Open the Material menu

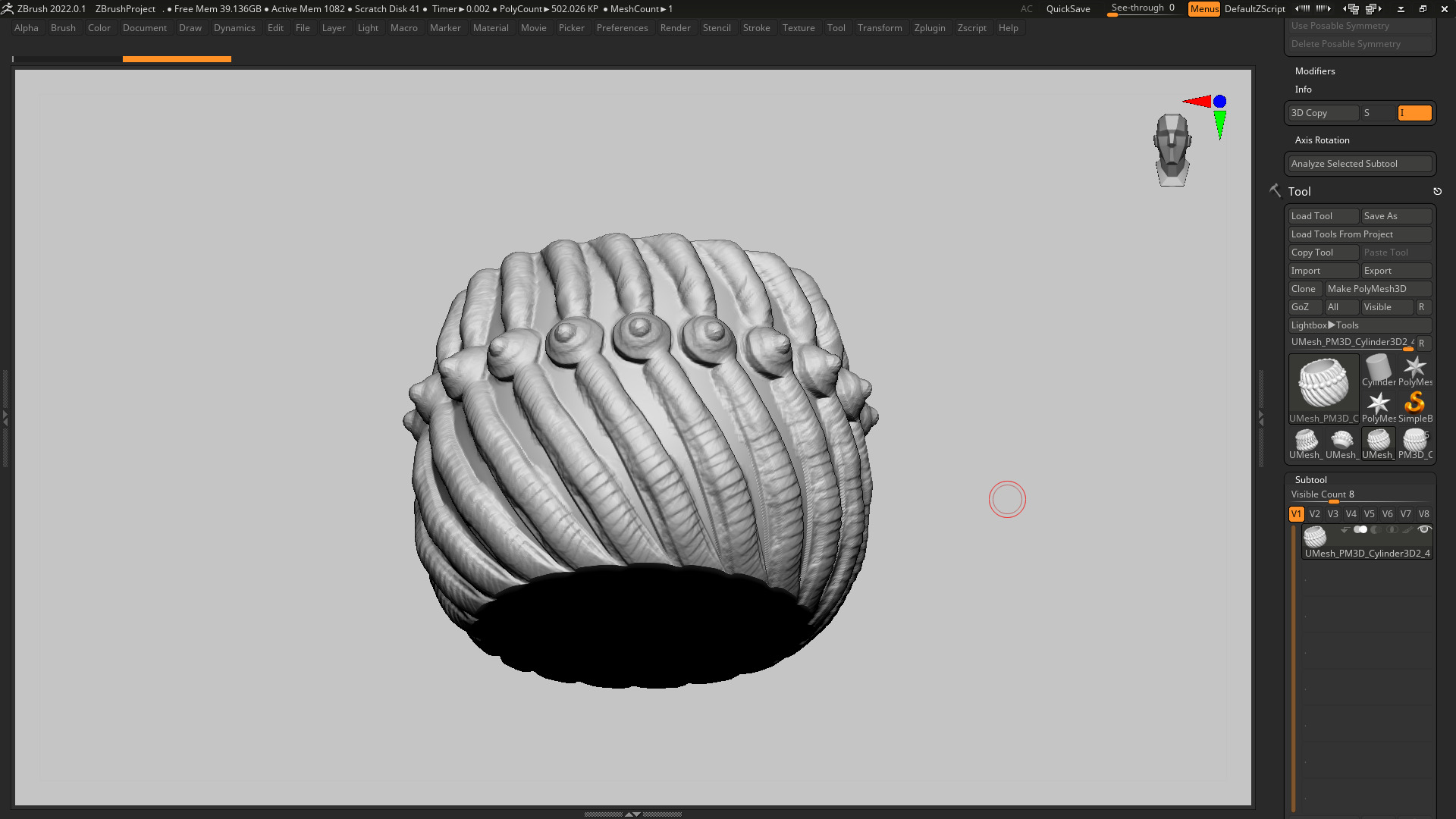[491, 28]
